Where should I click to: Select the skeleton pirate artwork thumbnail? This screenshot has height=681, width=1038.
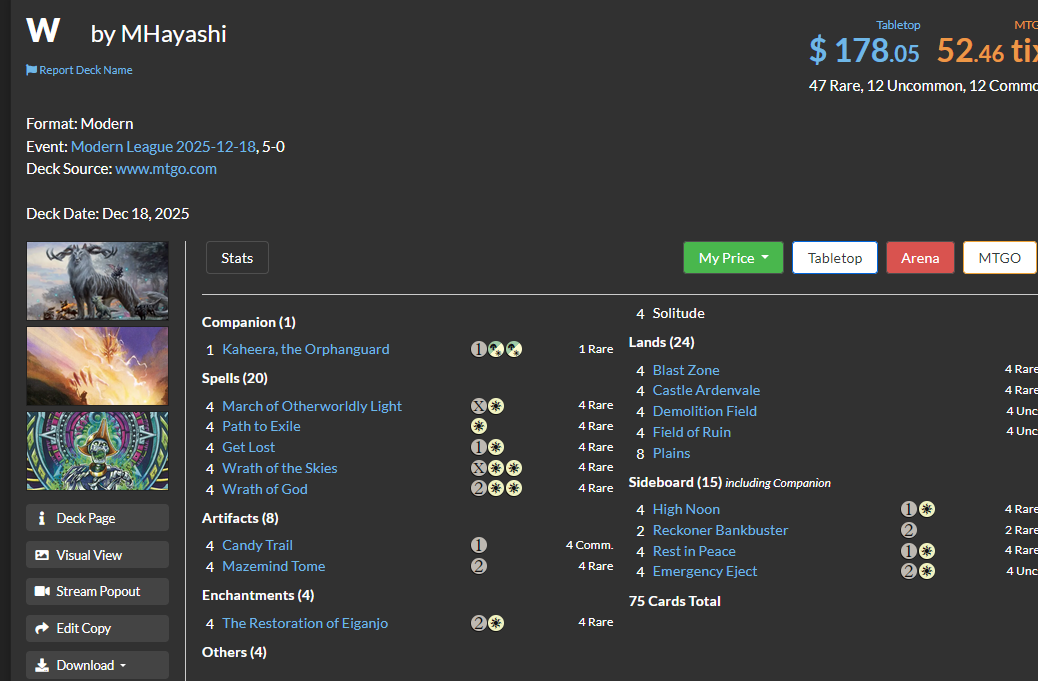[97, 451]
